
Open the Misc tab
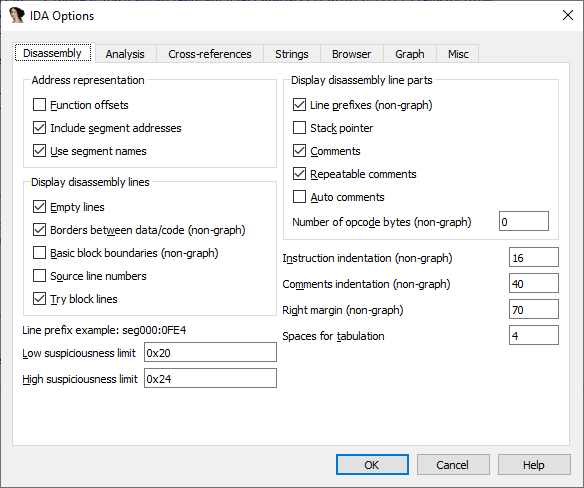click(x=458, y=54)
